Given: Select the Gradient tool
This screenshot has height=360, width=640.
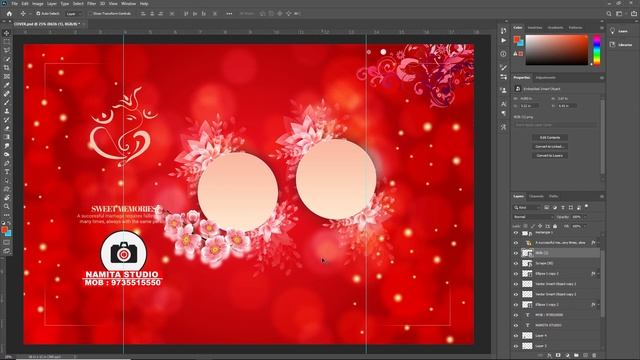Looking at the screenshot, I should pos(7,137).
